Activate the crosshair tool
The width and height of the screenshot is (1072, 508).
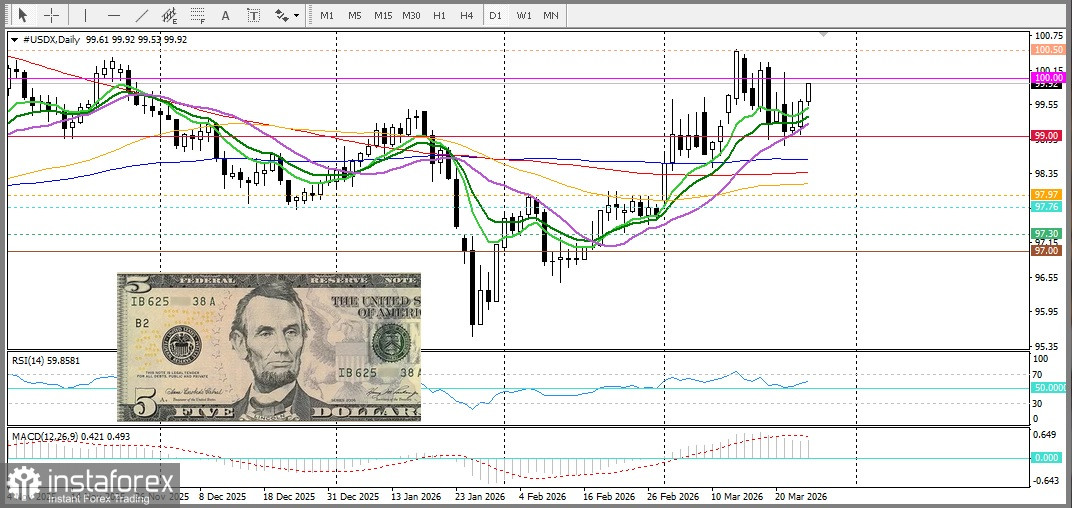click(50, 15)
